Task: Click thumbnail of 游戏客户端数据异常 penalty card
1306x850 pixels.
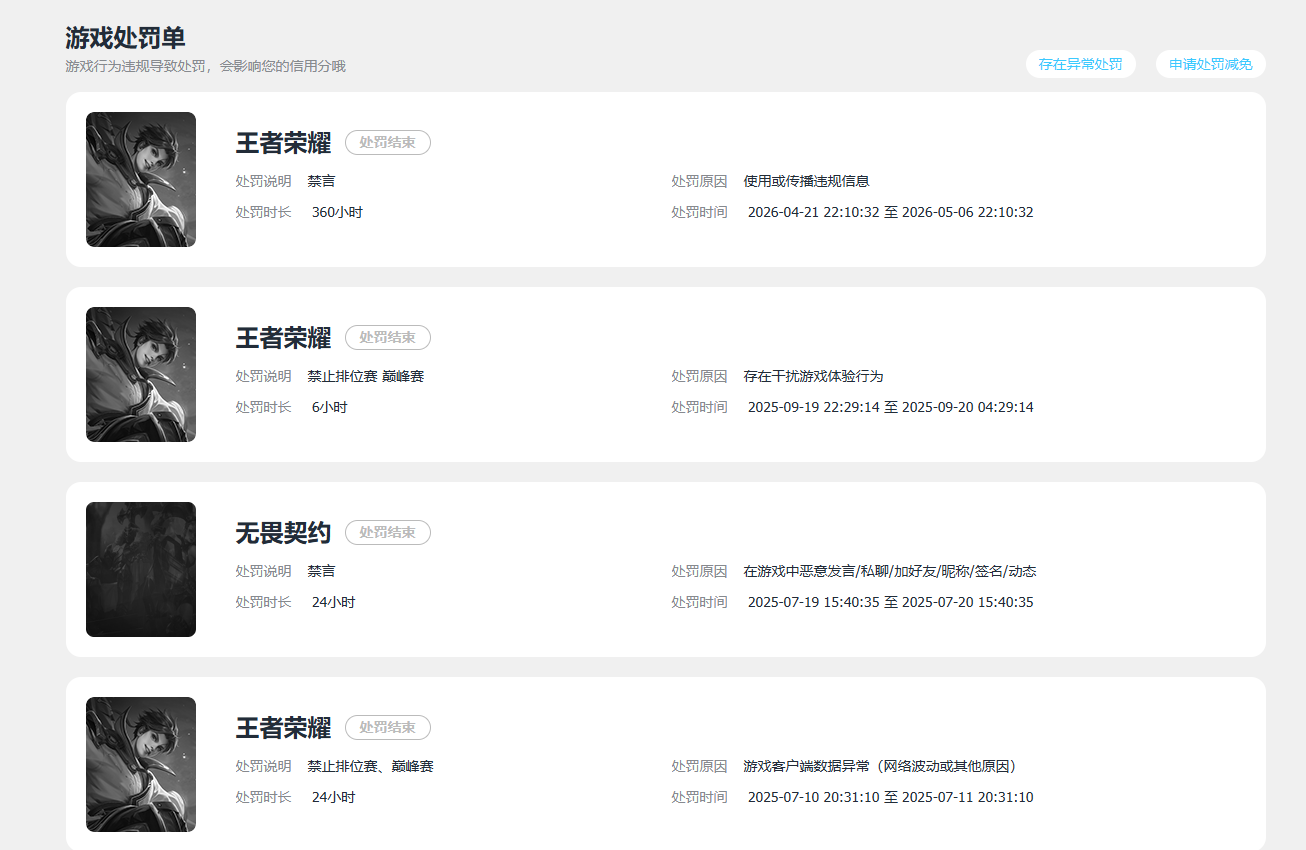Action: (x=141, y=764)
